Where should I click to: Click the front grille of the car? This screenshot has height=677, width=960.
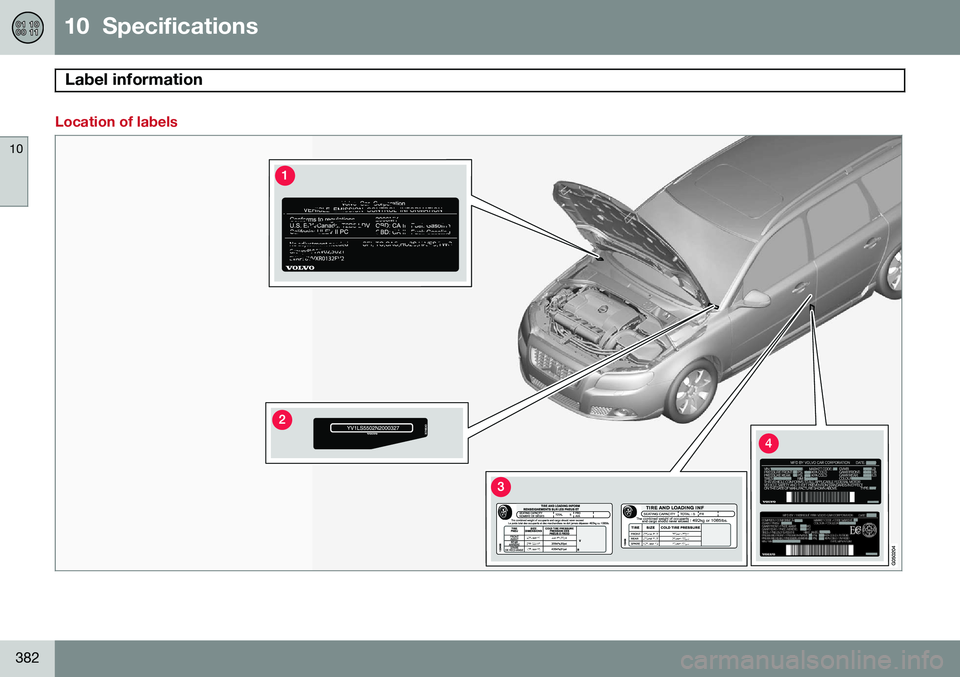point(552,365)
